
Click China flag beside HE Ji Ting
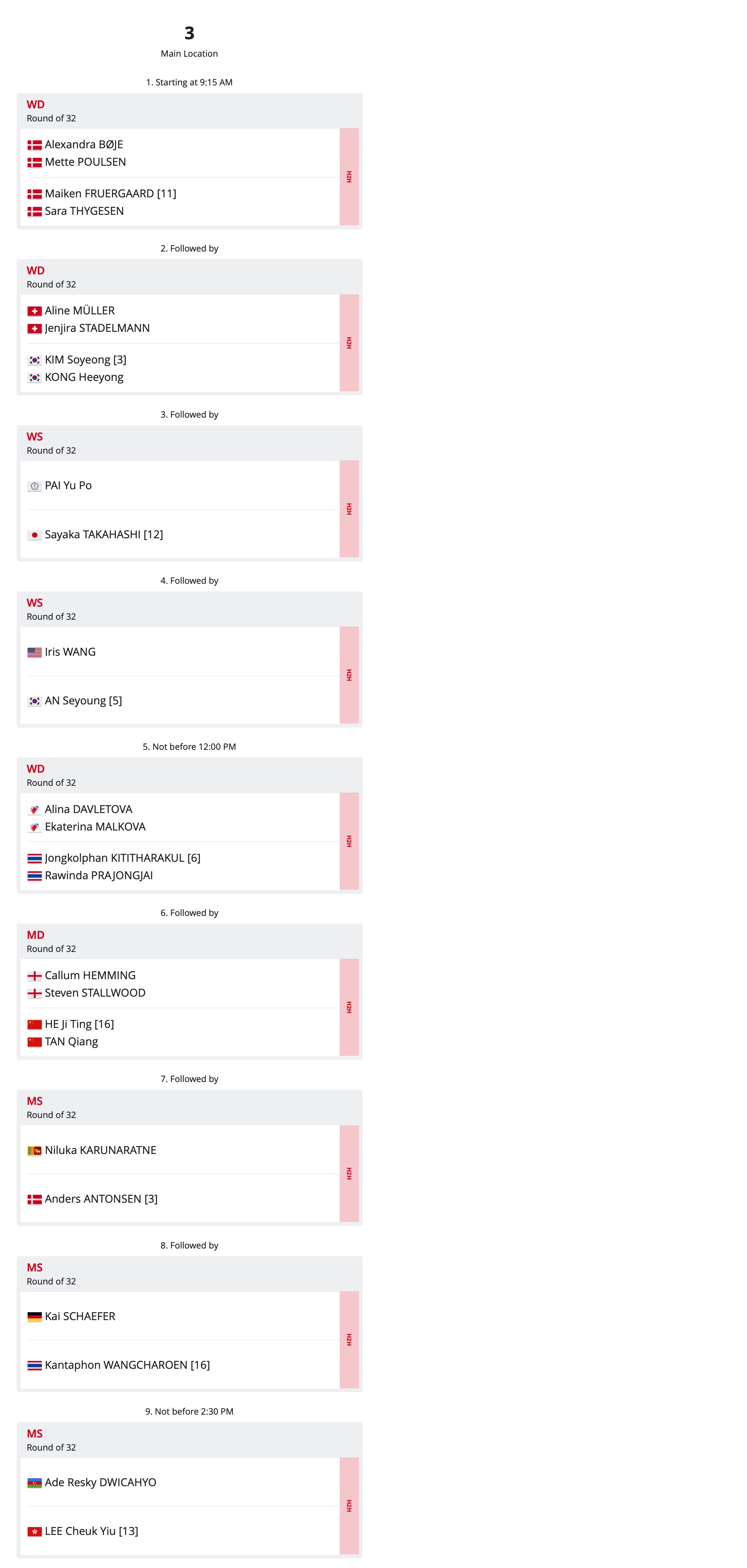coord(35,1025)
